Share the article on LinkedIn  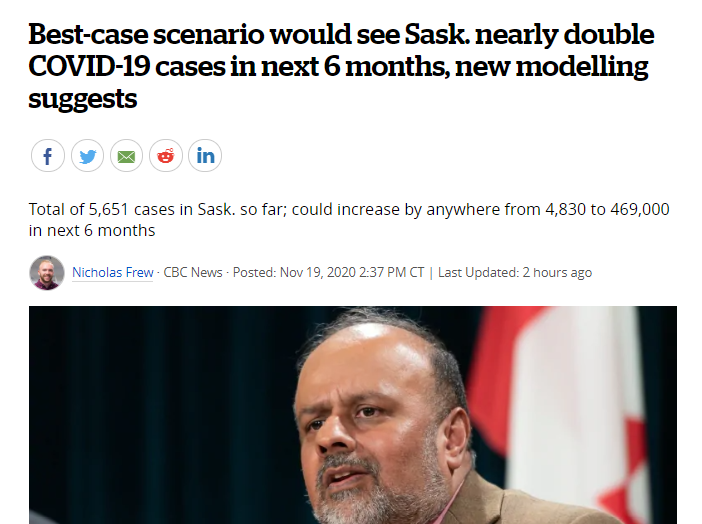click(x=205, y=156)
